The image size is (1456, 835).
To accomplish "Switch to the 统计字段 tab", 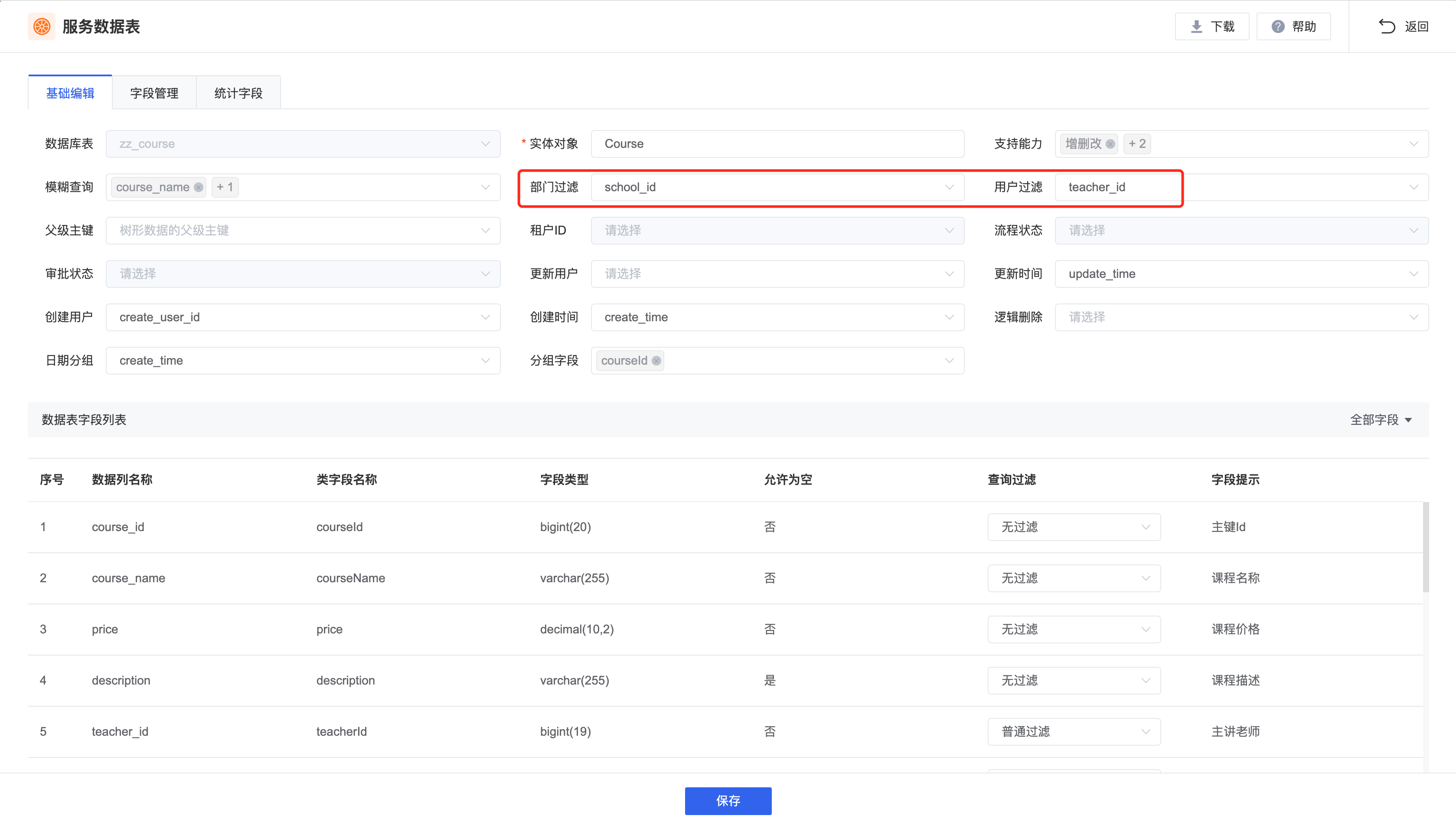I will pyautogui.click(x=238, y=93).
